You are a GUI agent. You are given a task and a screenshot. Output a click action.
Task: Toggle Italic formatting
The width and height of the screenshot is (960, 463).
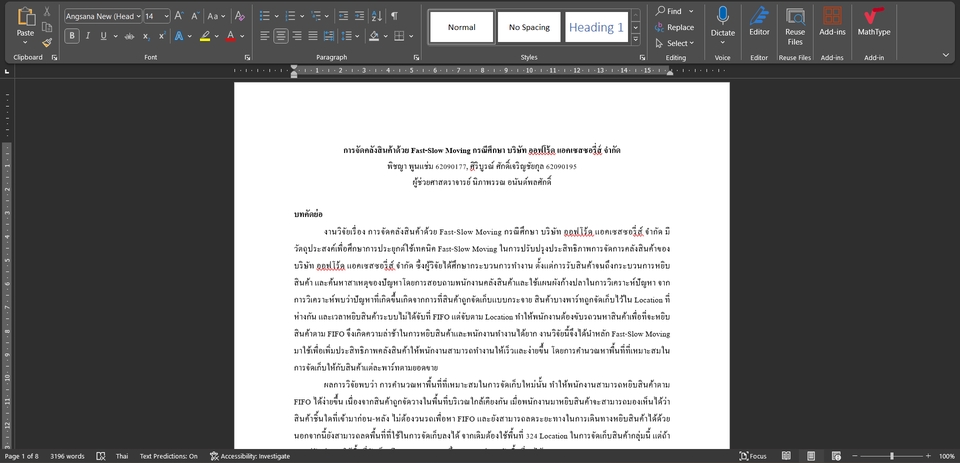click(88, 37)
